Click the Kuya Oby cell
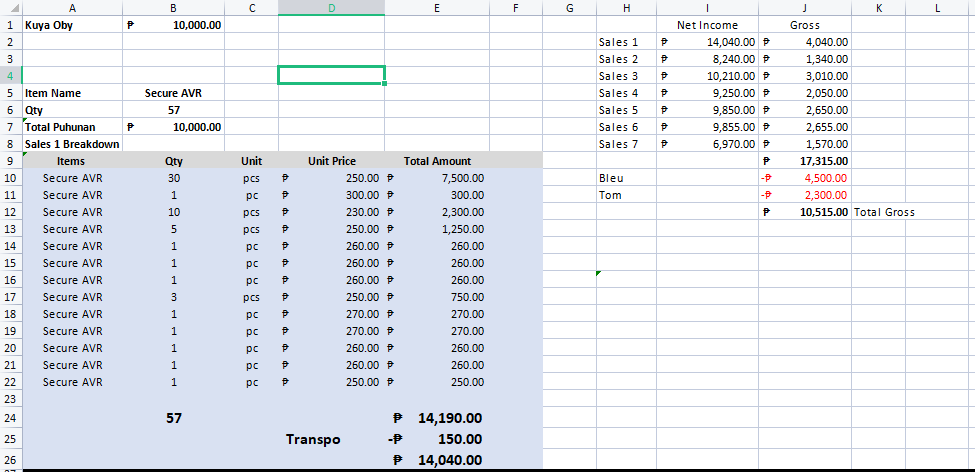The width and height of the screenshot is (975, 472). [73, 25]
